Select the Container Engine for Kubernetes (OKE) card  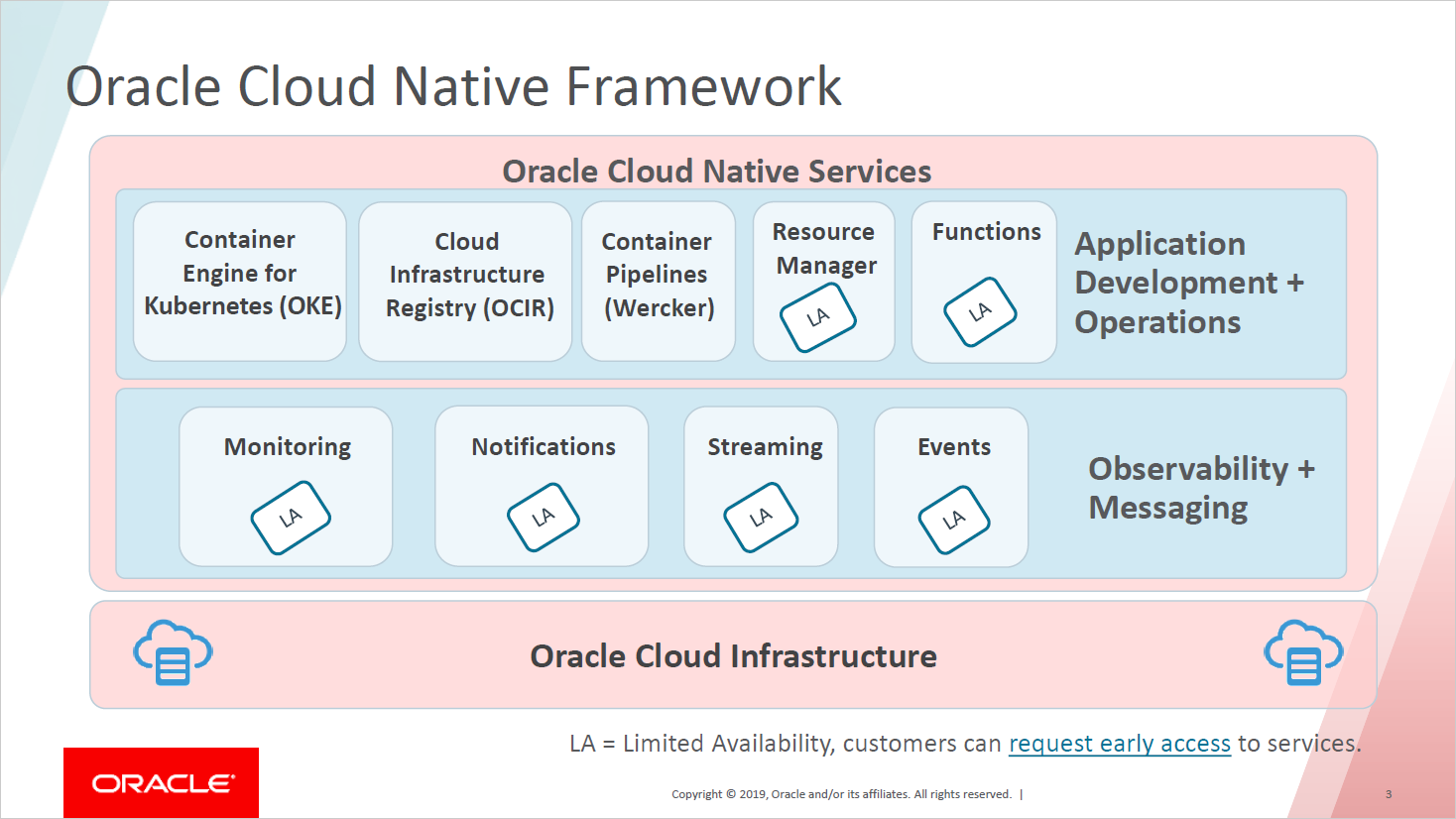[x=240, y=282]
